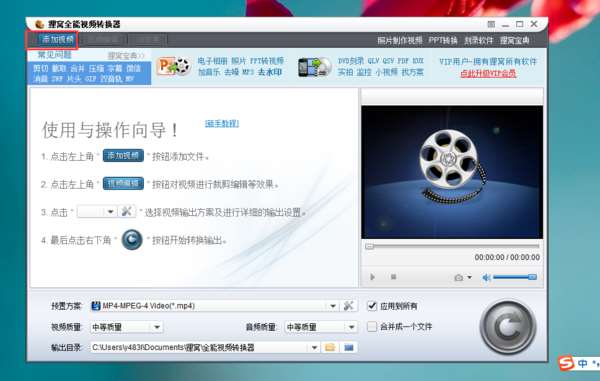Open preset settings wrench icon
Screen dimensions: 600x381
point(348,306)
